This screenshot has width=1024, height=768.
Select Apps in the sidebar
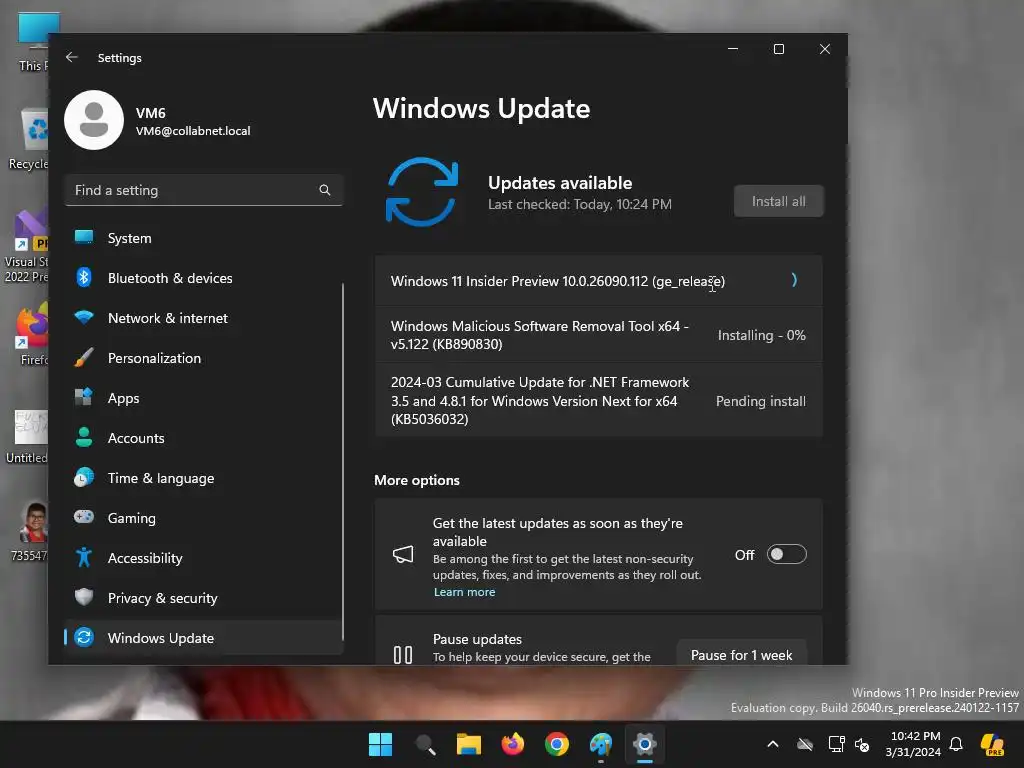click(204, 398)
